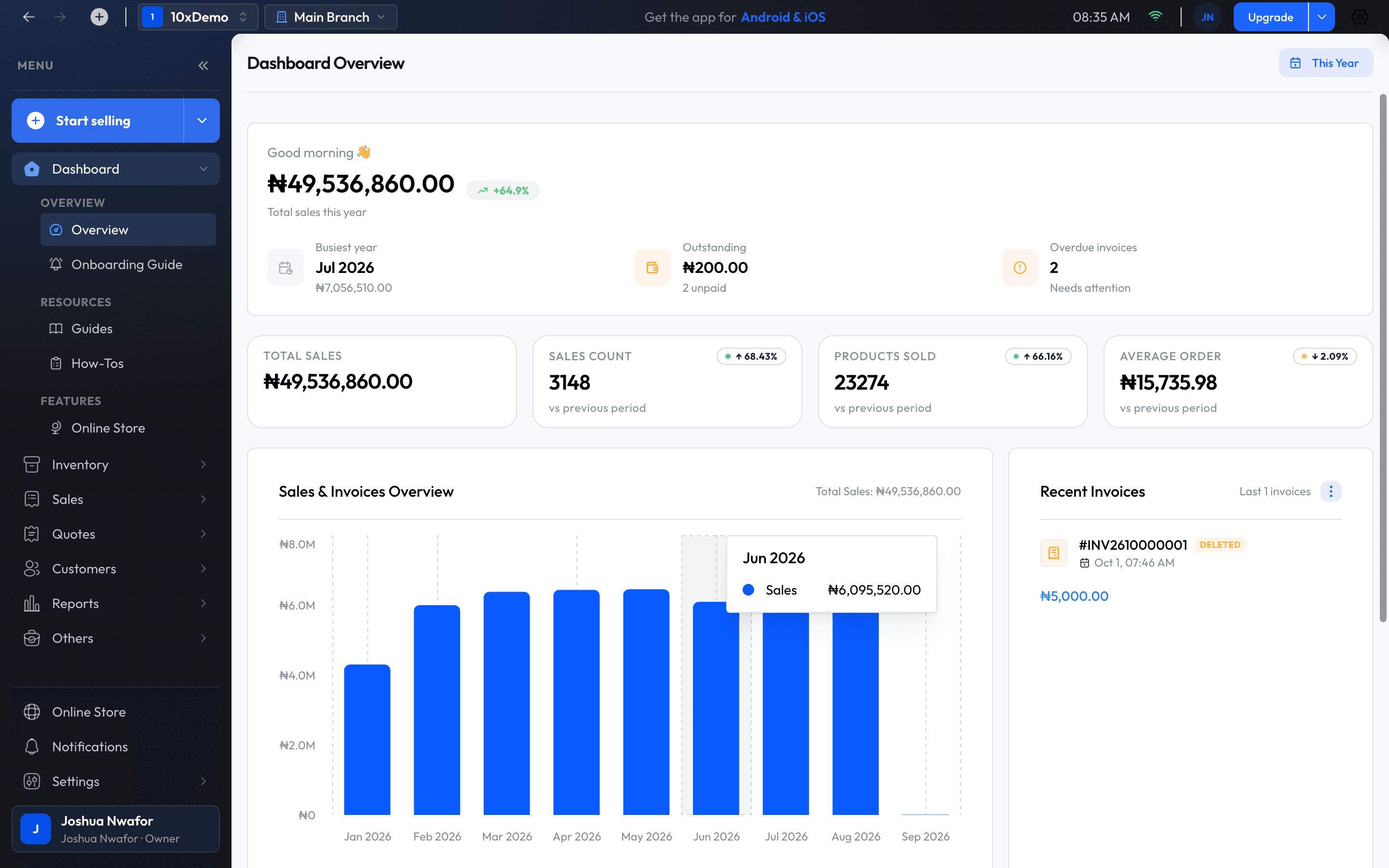Click the Inventory box icon
The height and width of the screenshot is (868, 1389).
[31, 464]
